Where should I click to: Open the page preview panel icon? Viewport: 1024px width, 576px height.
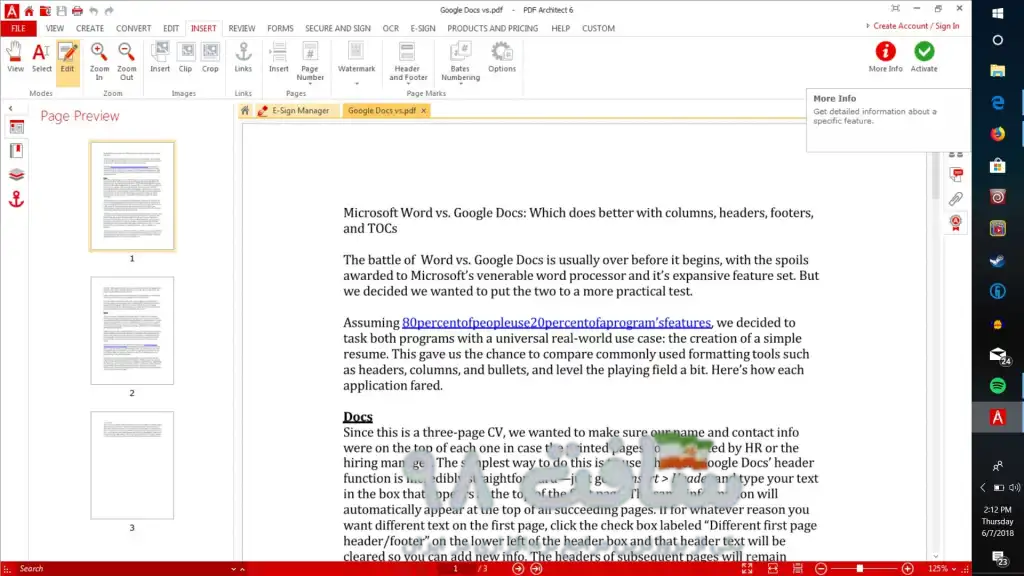point(16,127)
